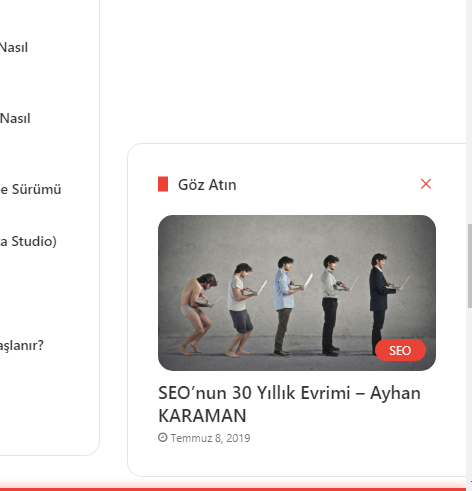Open the evolution-with-laptops article thumbnail
Viewport: 472px width, 491px height.
click(x=297, y=293)
